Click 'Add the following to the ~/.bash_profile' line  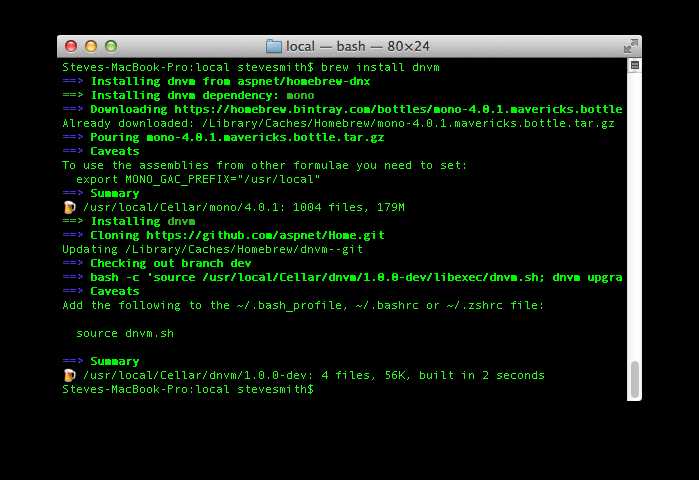pyautogui.click(x=303, y=305)
